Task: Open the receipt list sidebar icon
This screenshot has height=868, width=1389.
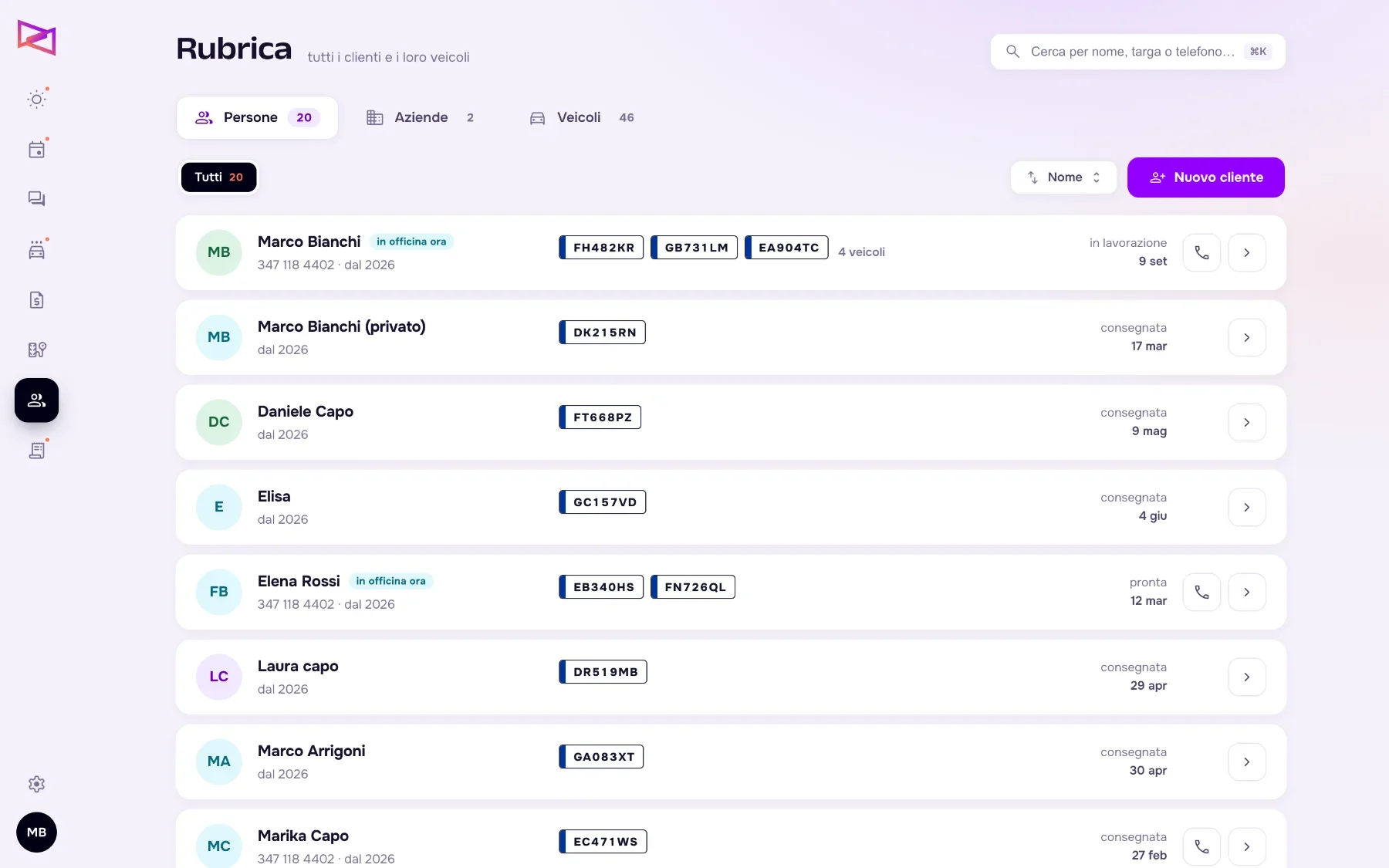Action: [x=36, y=450]
